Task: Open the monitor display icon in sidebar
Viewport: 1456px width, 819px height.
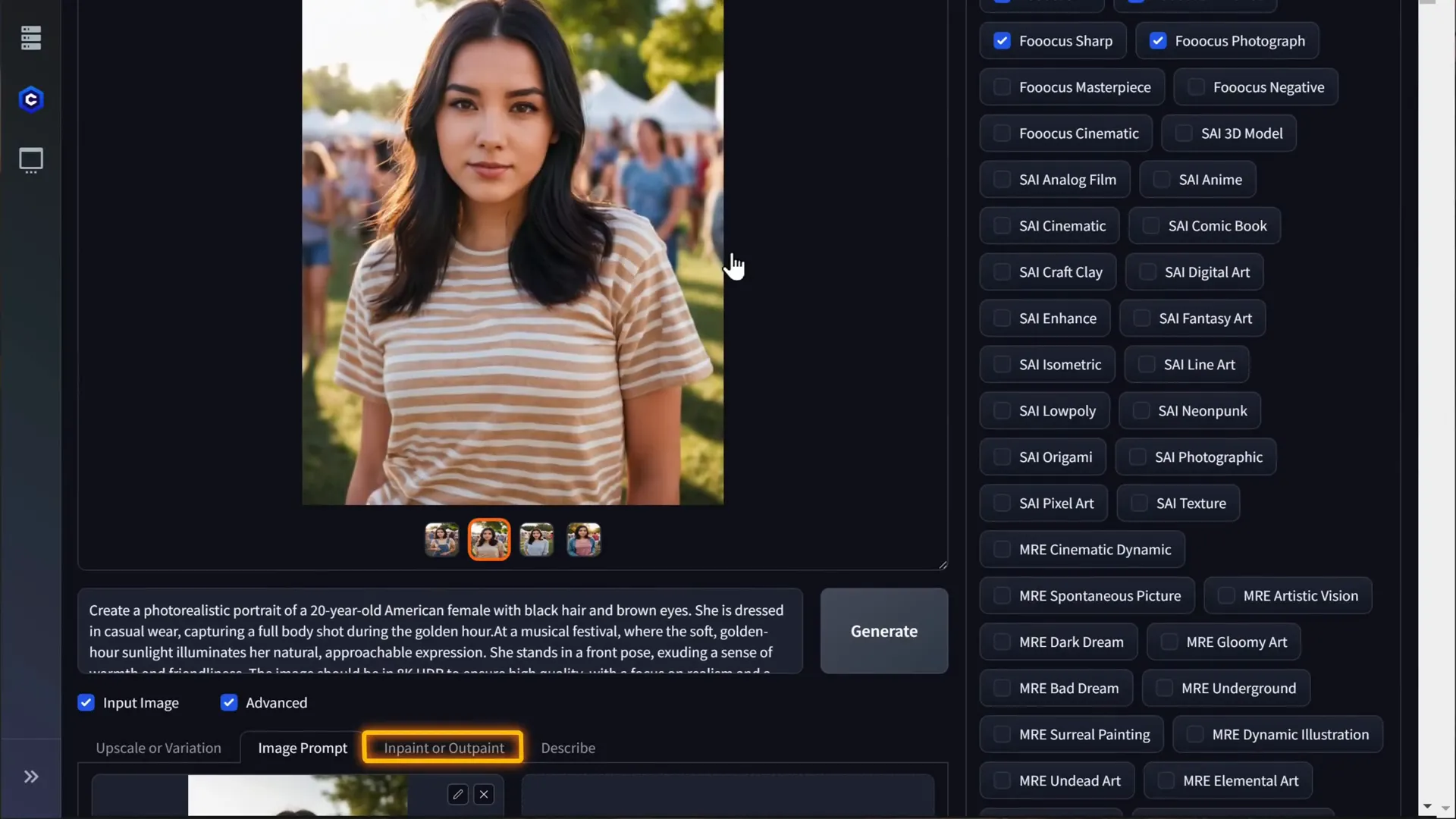Action: click(31, 161)
